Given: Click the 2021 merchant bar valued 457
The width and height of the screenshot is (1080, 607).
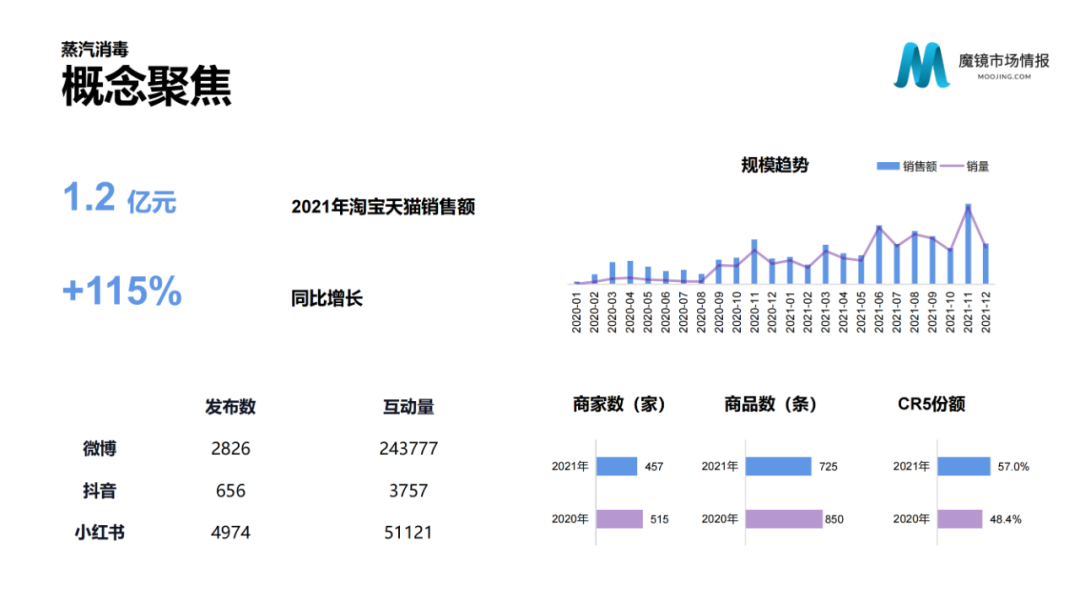Looking at the screenshot, I should click(x=616, y=466).
